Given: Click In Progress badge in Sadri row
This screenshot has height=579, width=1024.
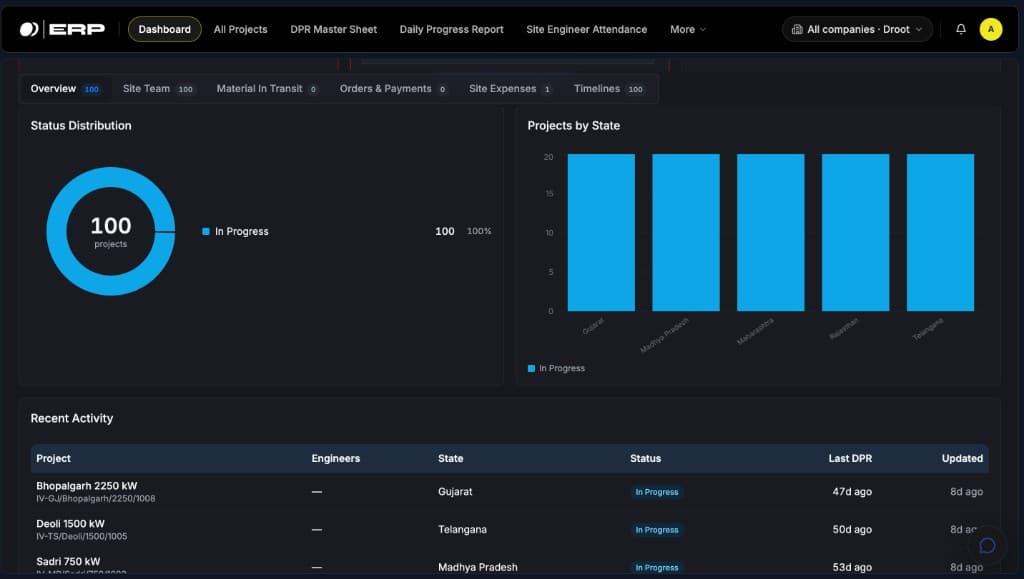Looking at the screenshot, I should point(657,568).
